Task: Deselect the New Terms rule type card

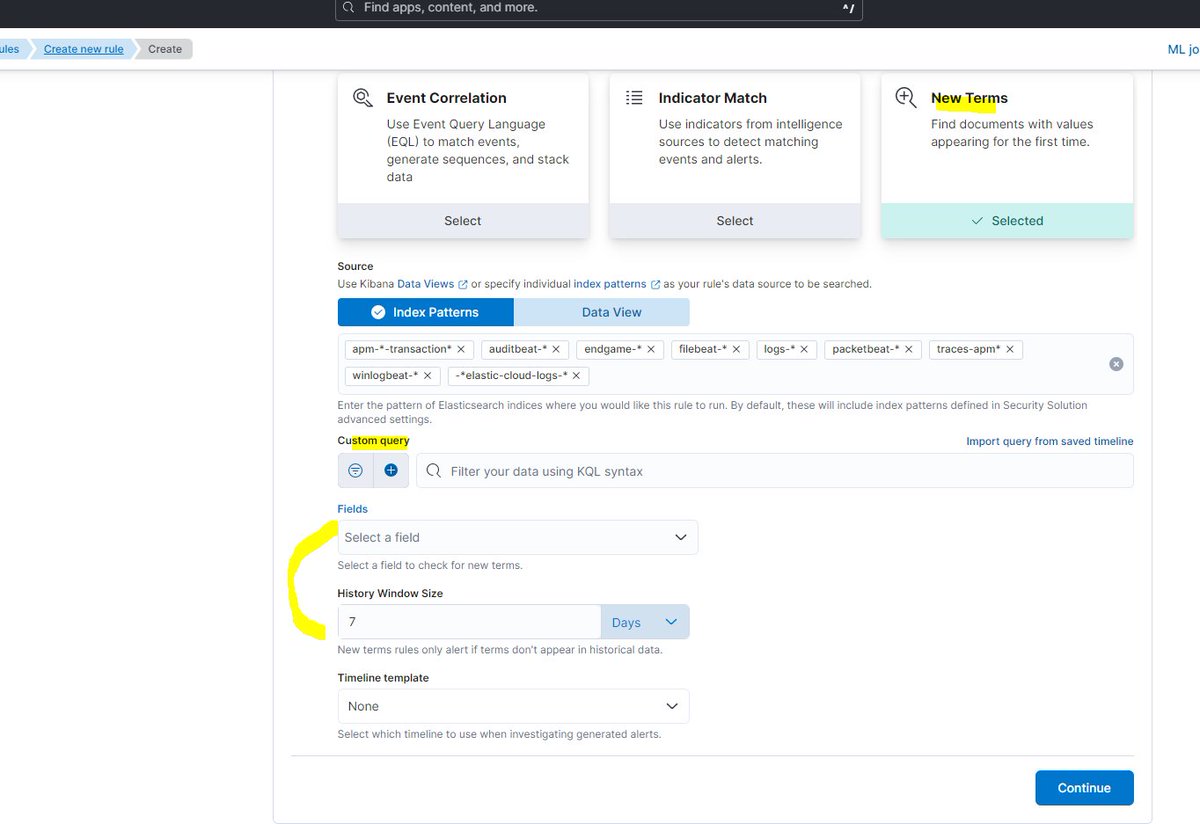Action: tap(1006, 220)
